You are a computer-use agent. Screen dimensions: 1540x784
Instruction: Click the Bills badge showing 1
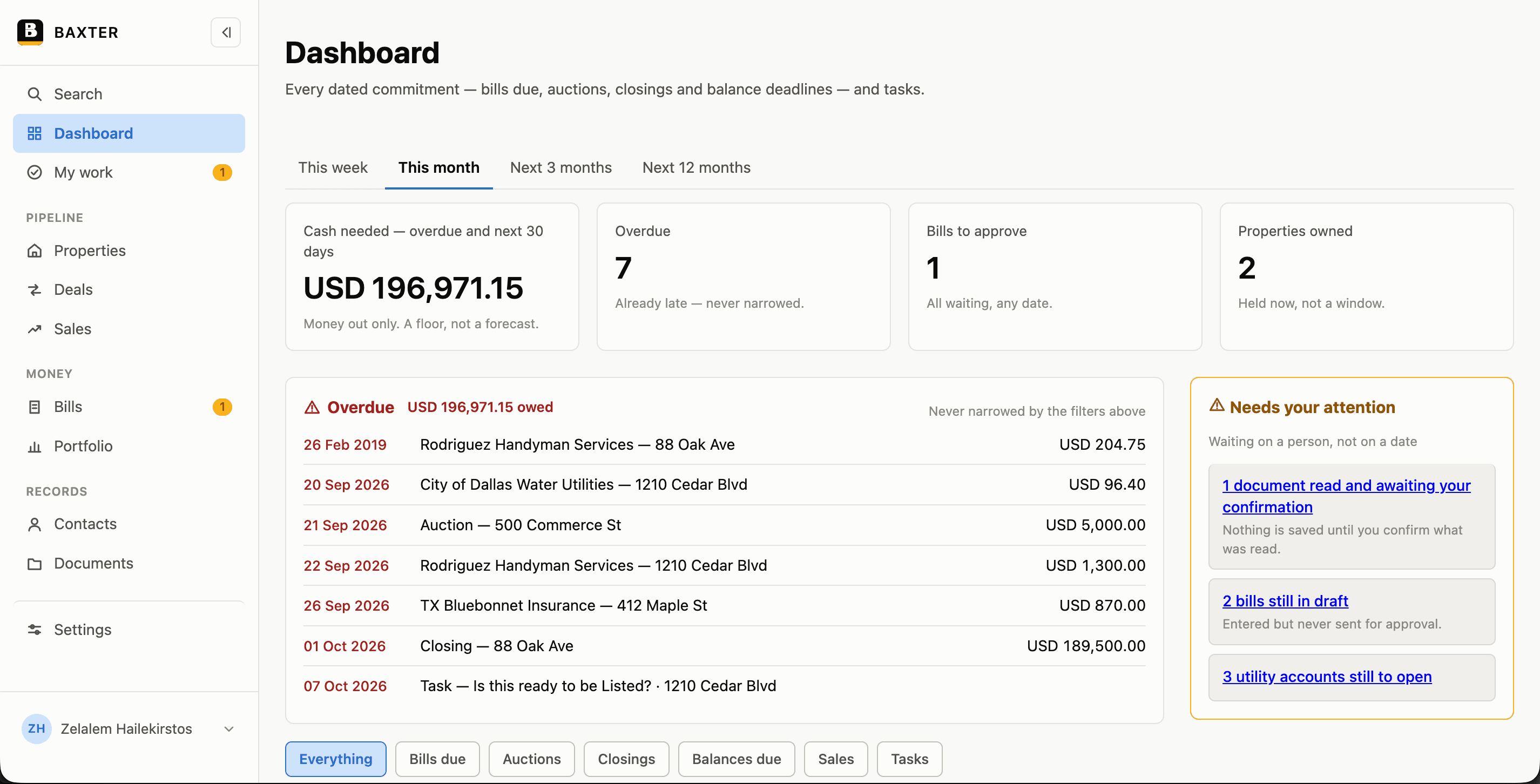click(x=222, y=407)
